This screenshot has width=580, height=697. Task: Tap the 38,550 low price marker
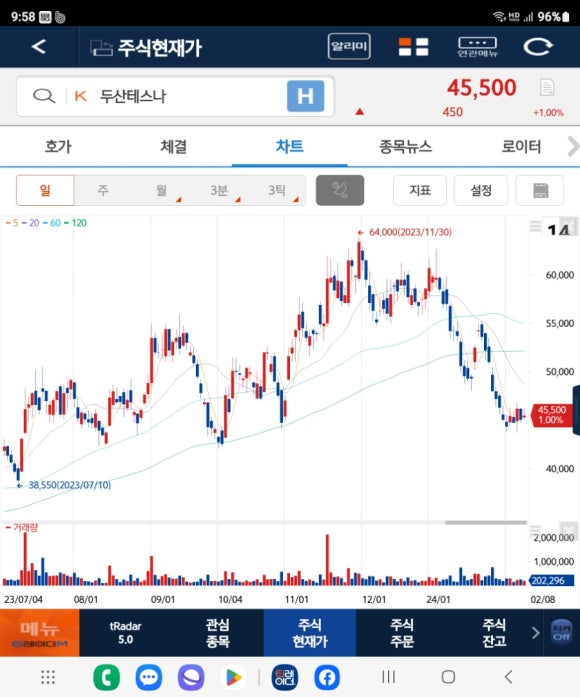tap(64, 485)
